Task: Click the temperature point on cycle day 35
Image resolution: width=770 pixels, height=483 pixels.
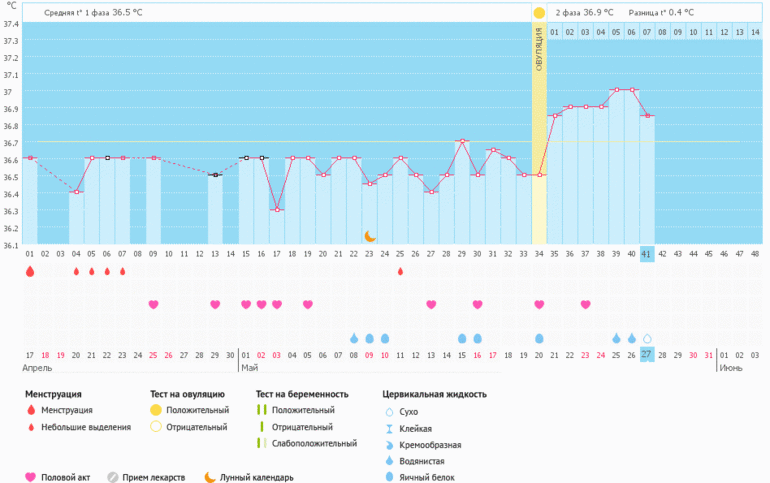Action: tap(554, 116)
